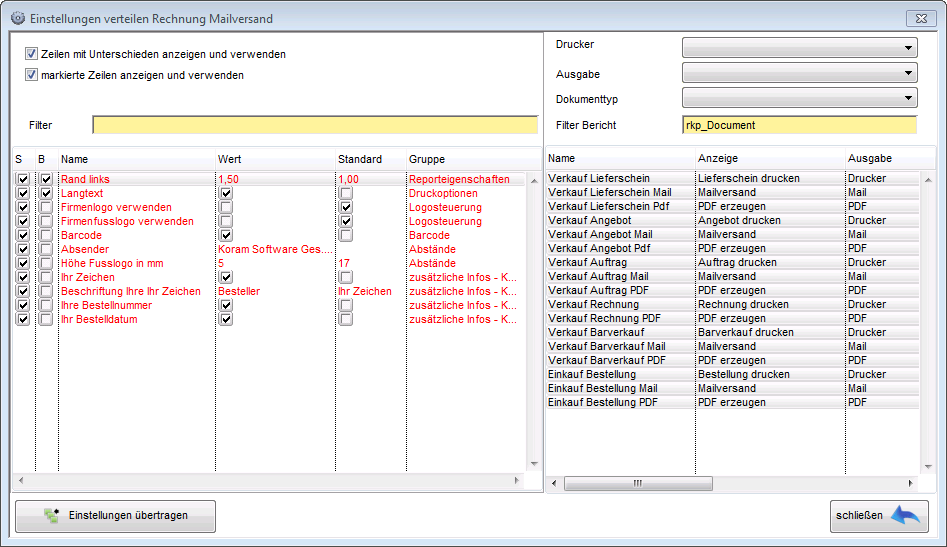Click 'Bestellung drucken' in the Anzeige column

point(744,375)
